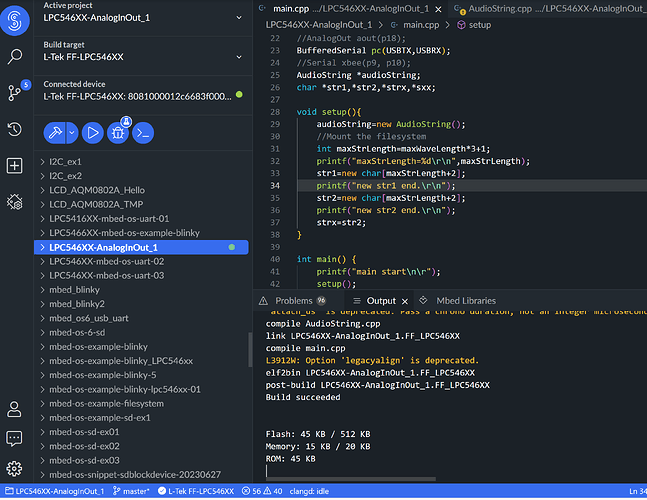
Task: Click status bar project LPC546XX-AnalogInOut_1
Action: tap(54, 492)
